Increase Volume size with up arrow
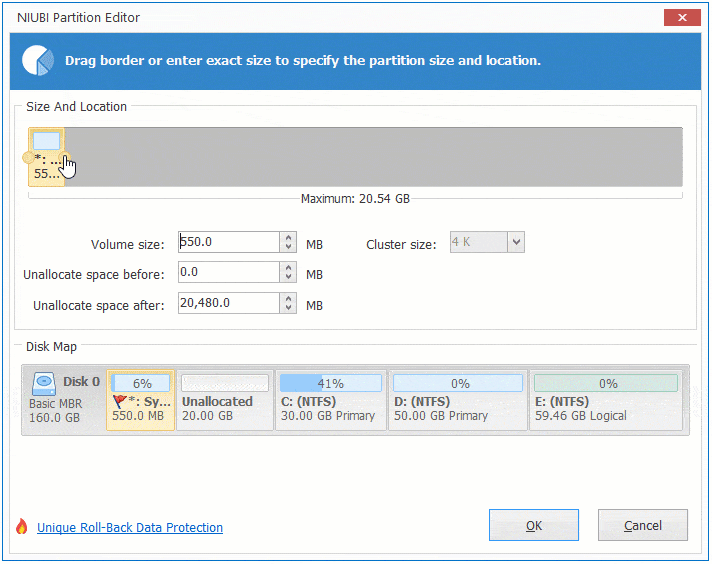The height and width of the screenshot is (564, 712). coord(289,237)
